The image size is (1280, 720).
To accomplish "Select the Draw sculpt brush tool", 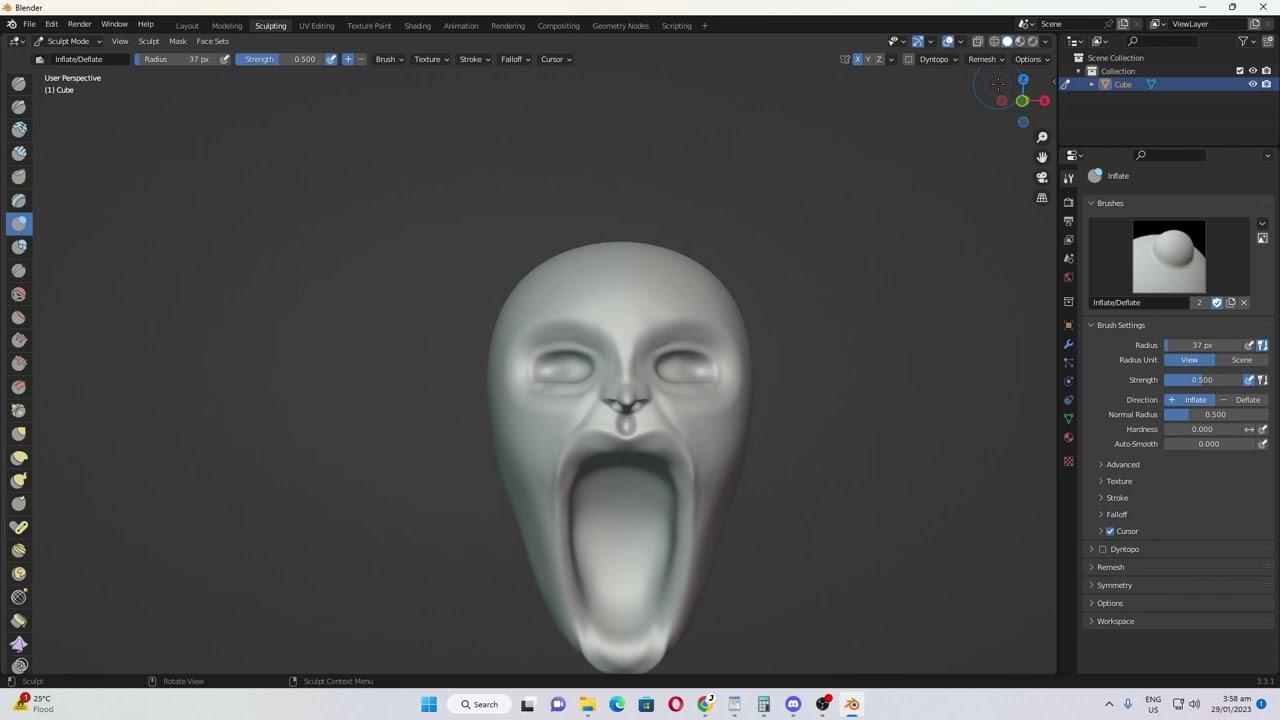I will click(x=19, y=83).
